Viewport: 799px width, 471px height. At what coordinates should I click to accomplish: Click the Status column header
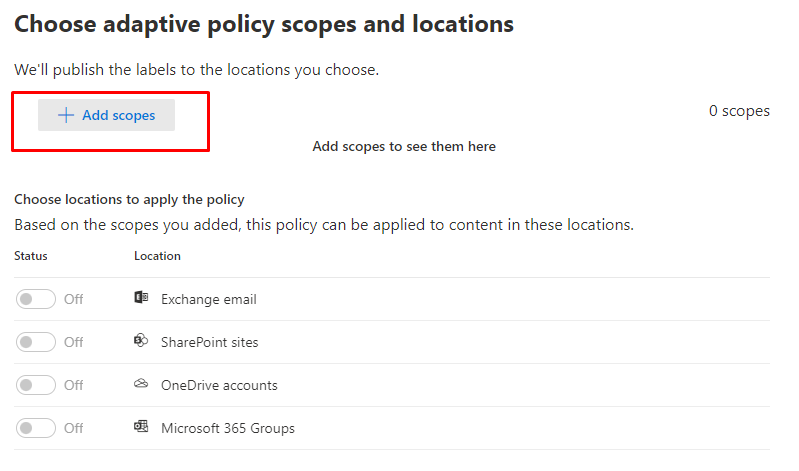[x=31, y=256]
